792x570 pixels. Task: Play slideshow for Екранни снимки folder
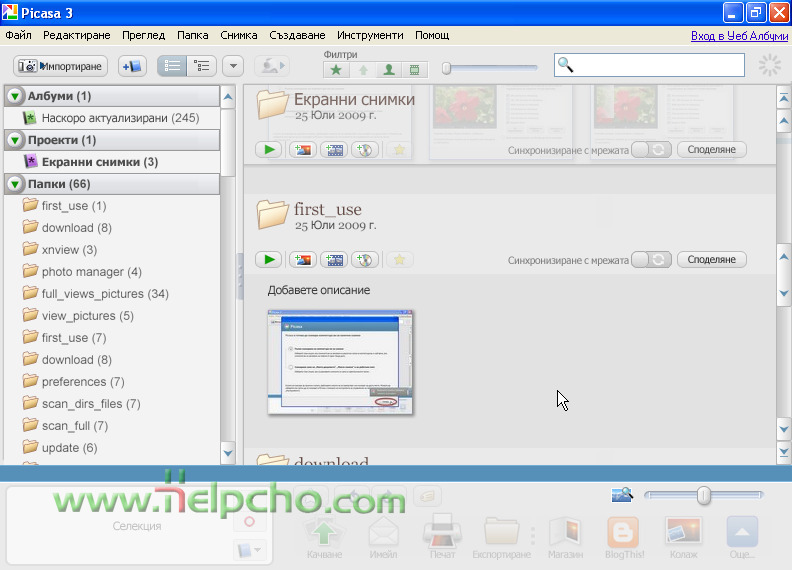click(269, 150)
